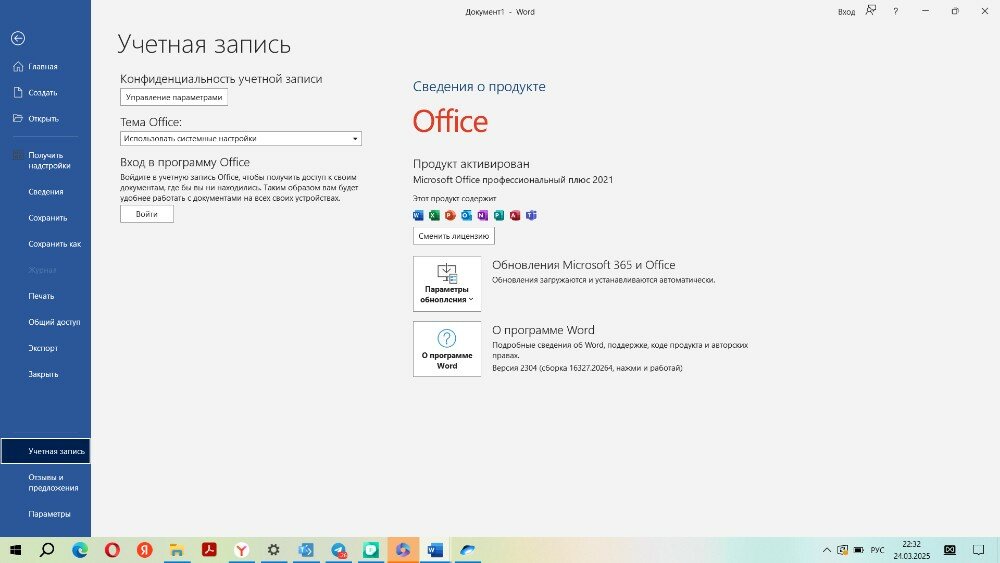Image resolution: width=1000 pixels, height=563 pixels.
Task: Open the Windows Start menu
Action: tap(15, 550)
